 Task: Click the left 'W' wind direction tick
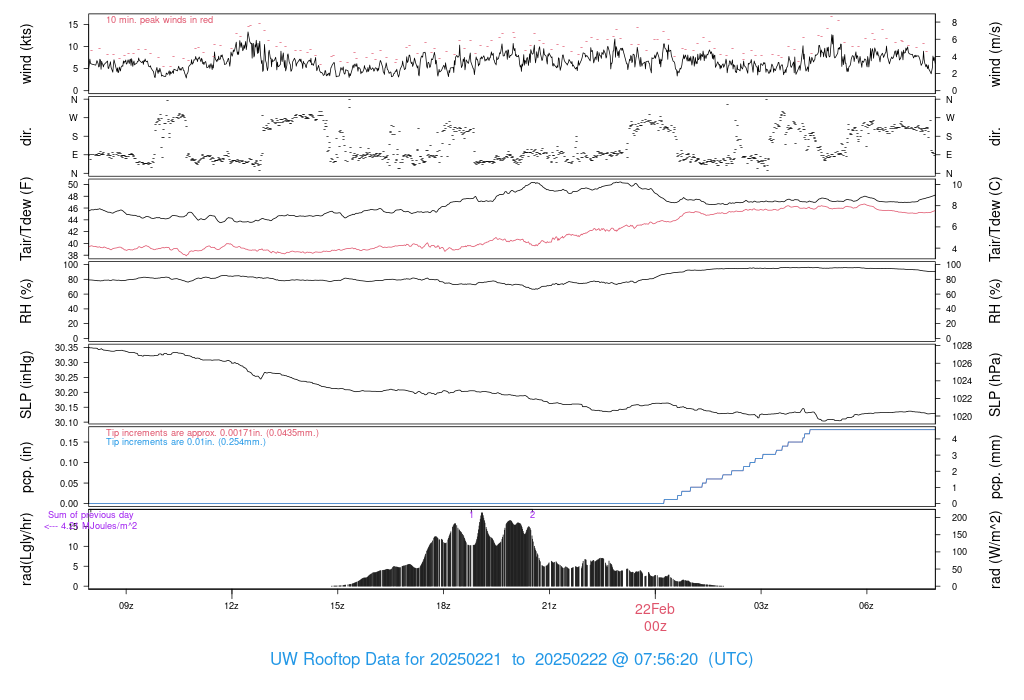tap(74, 118)
